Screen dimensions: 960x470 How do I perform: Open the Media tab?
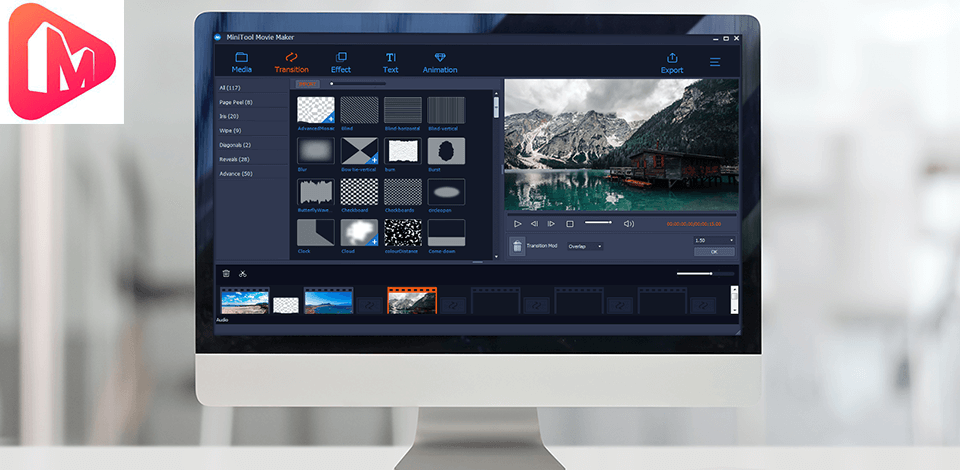[241, 63]
